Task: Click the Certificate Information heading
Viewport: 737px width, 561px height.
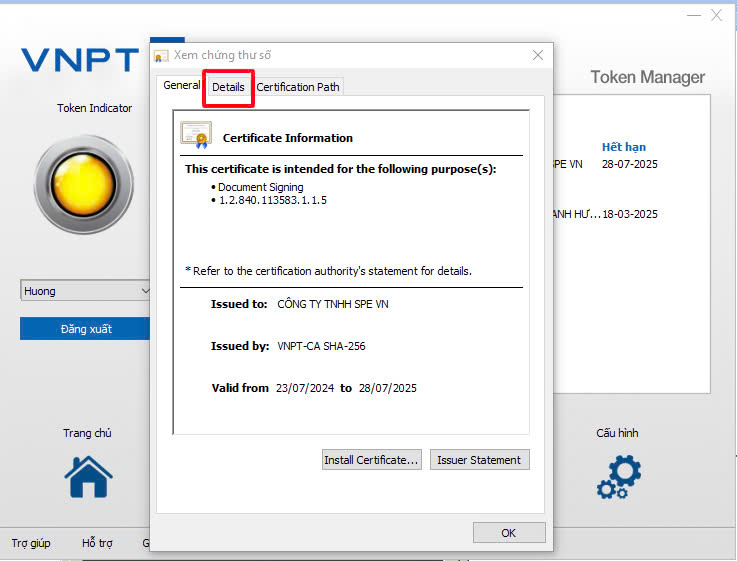Action: [288, 138]
